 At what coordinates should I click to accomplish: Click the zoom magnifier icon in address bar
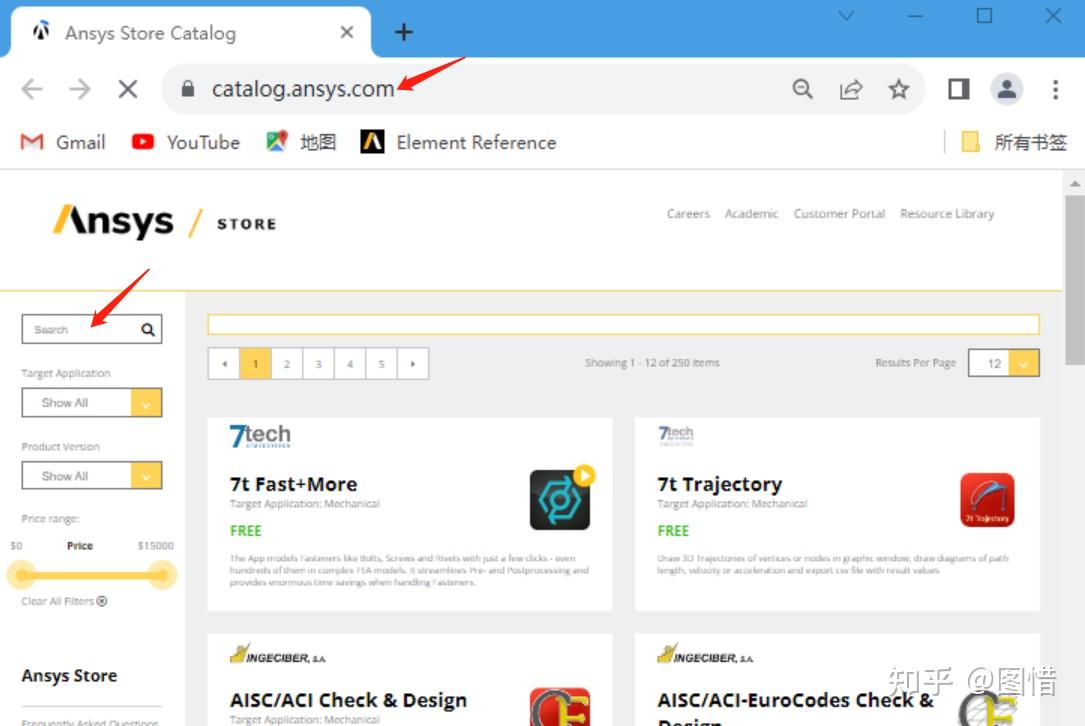(802, 89)
